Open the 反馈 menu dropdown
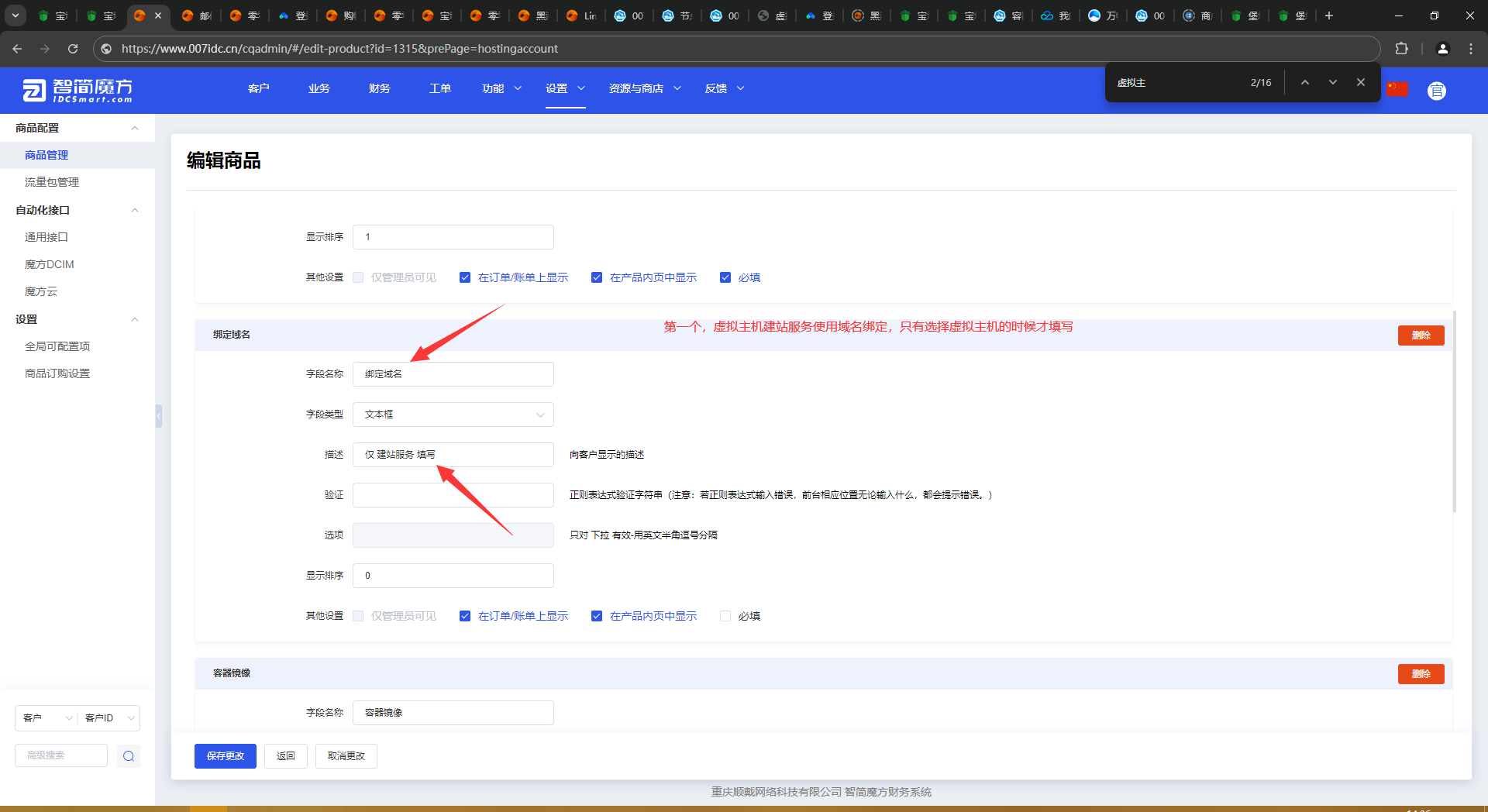This screenshot has height=812, width=1488. 725,88
